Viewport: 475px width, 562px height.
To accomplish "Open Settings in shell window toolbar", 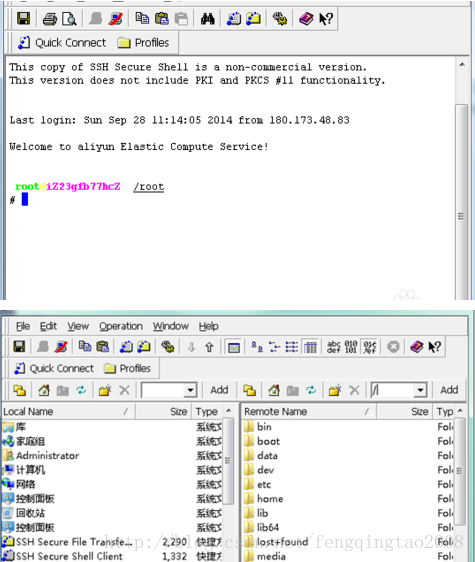I will point(280,19).
